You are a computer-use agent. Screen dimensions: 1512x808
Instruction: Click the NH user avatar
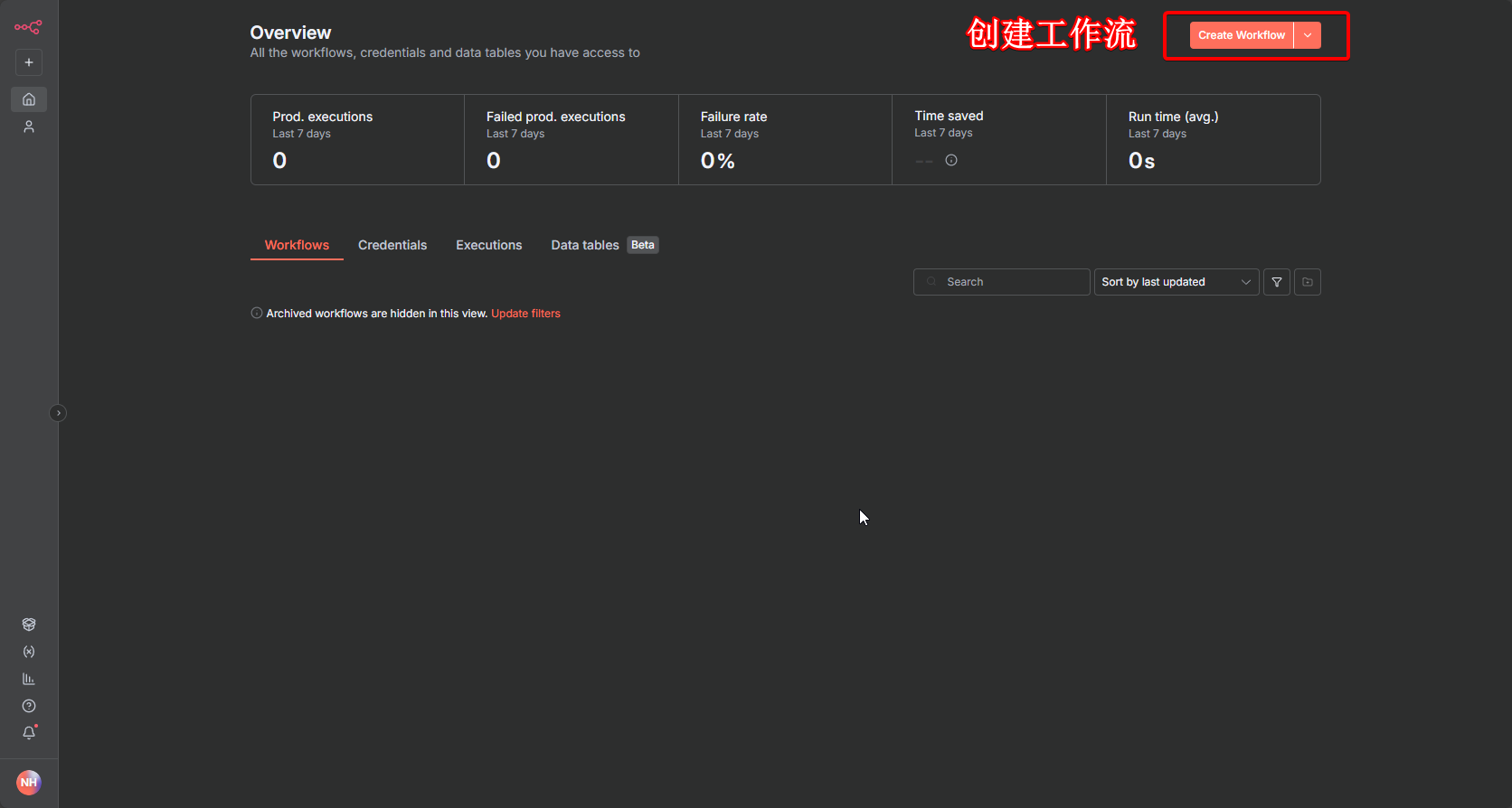coord(29,783)
